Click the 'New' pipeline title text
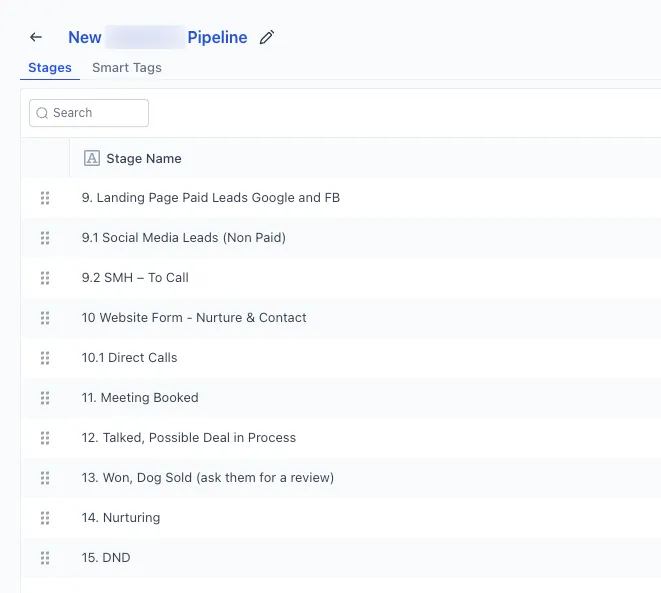Viewport: 661px width, 593px height. [x=85, y=37]
